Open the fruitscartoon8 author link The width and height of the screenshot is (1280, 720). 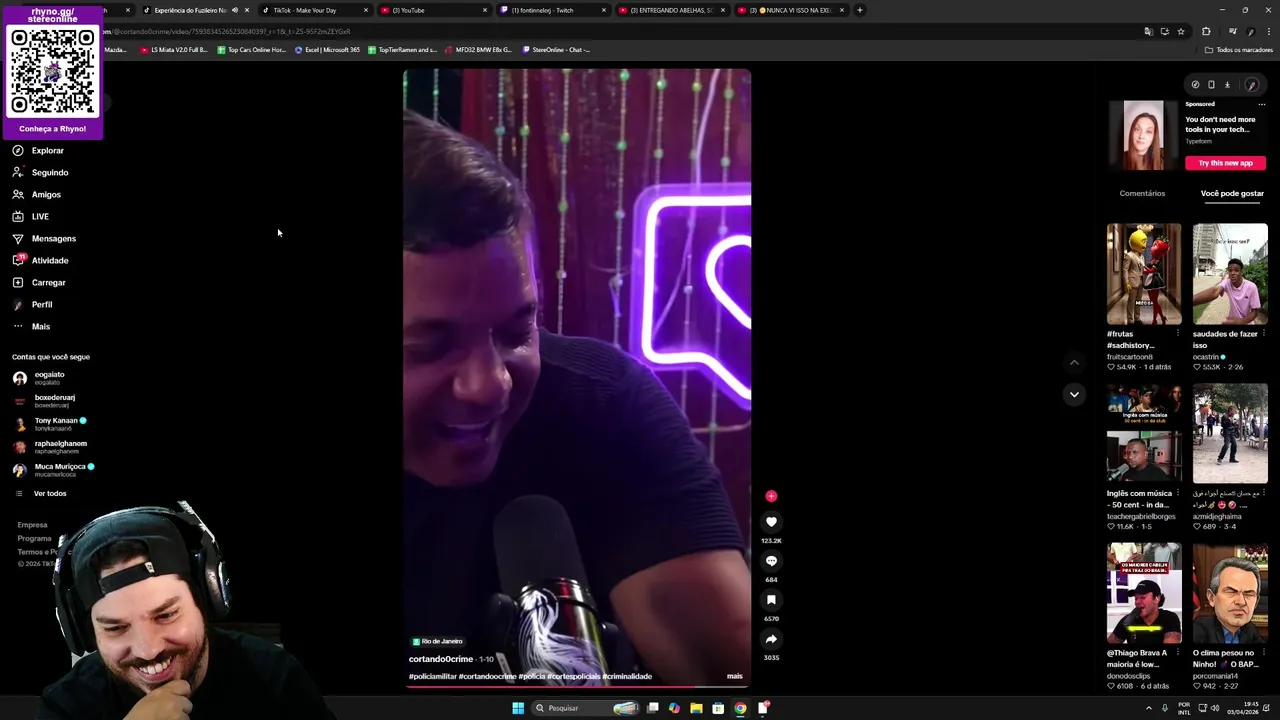[x=1130, y=357]
